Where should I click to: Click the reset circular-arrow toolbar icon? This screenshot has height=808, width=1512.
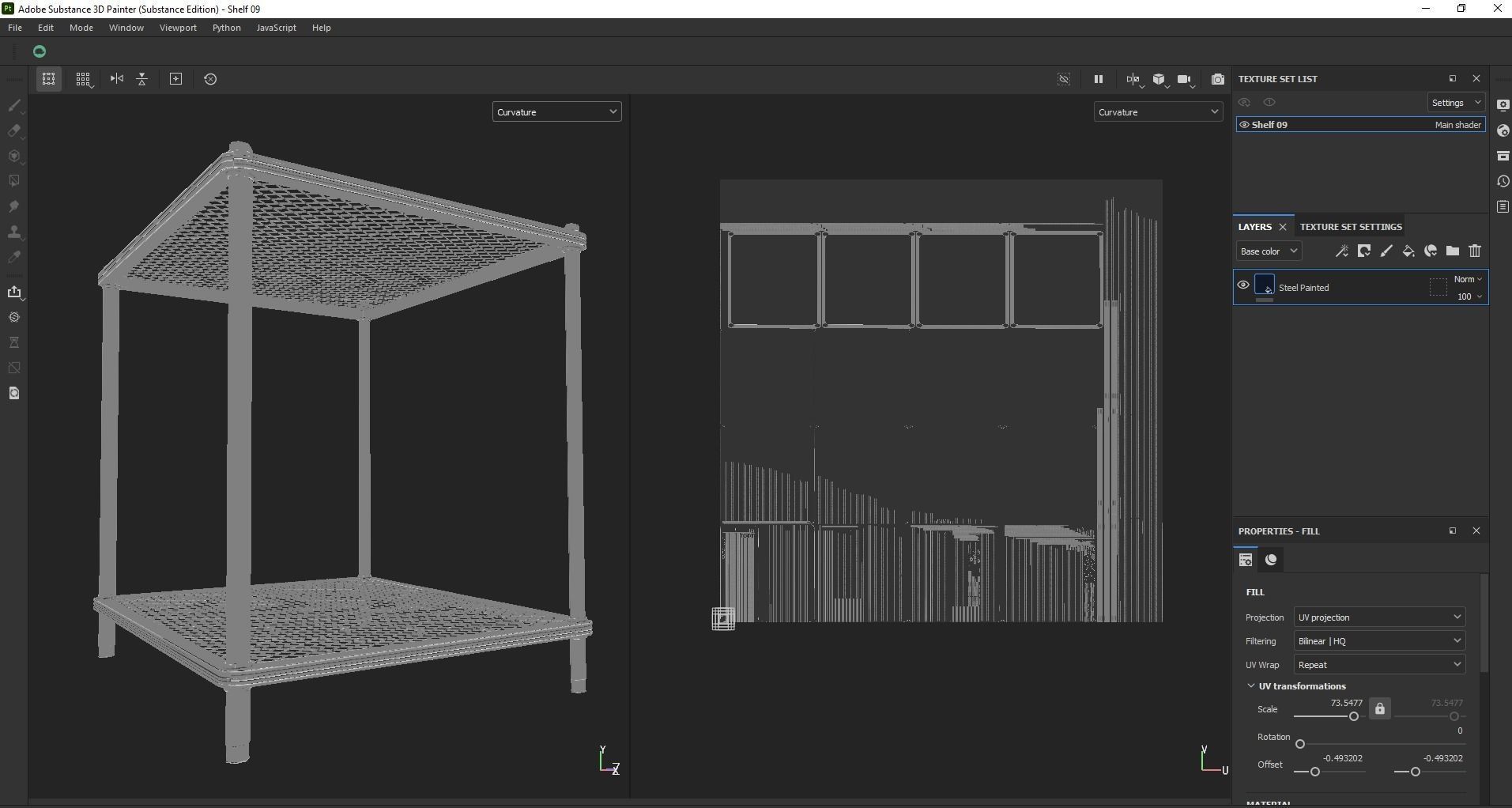point(210,79)
